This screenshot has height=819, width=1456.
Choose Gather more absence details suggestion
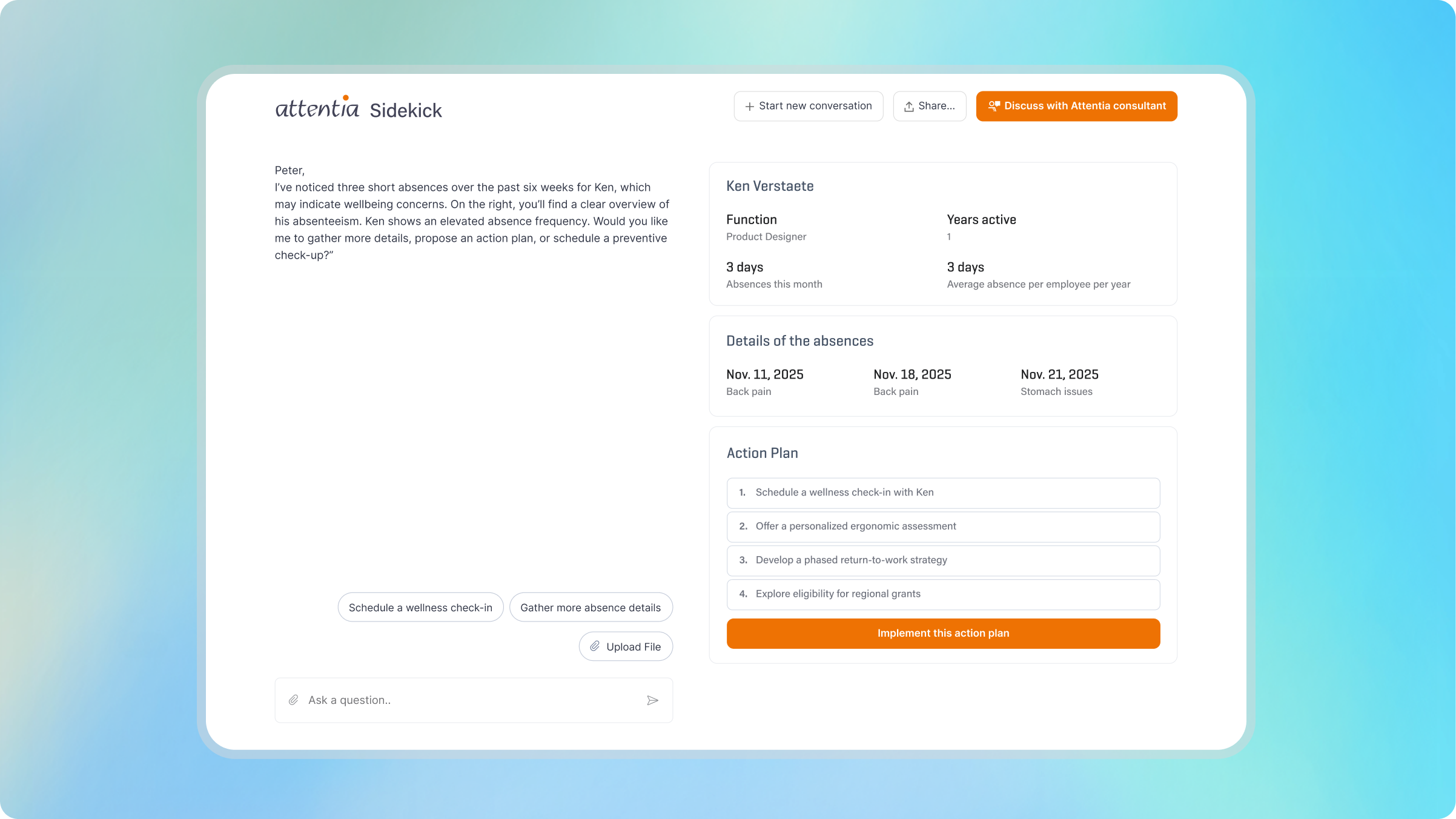coord(591,608)
